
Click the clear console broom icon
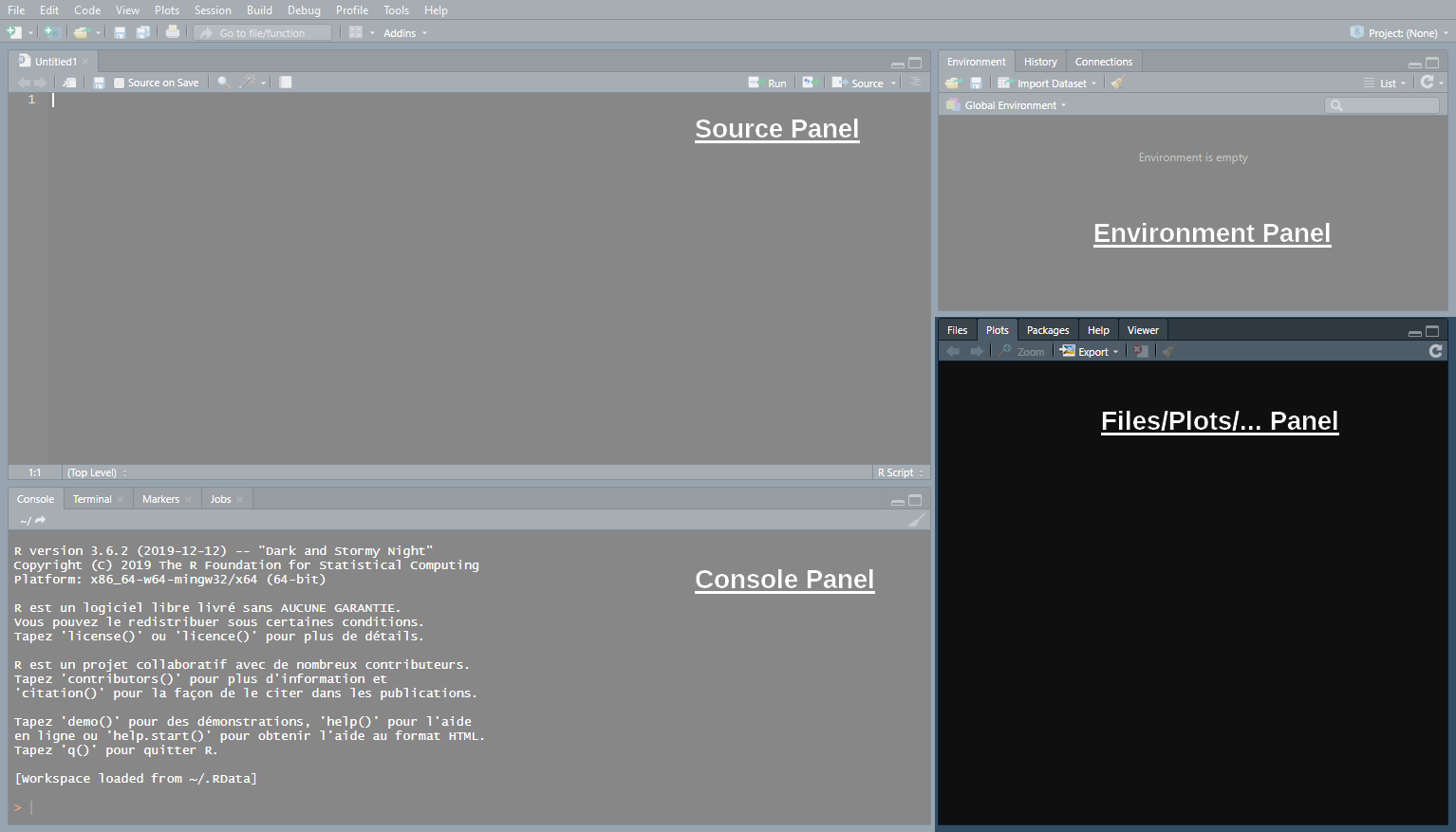click(916, 520)
